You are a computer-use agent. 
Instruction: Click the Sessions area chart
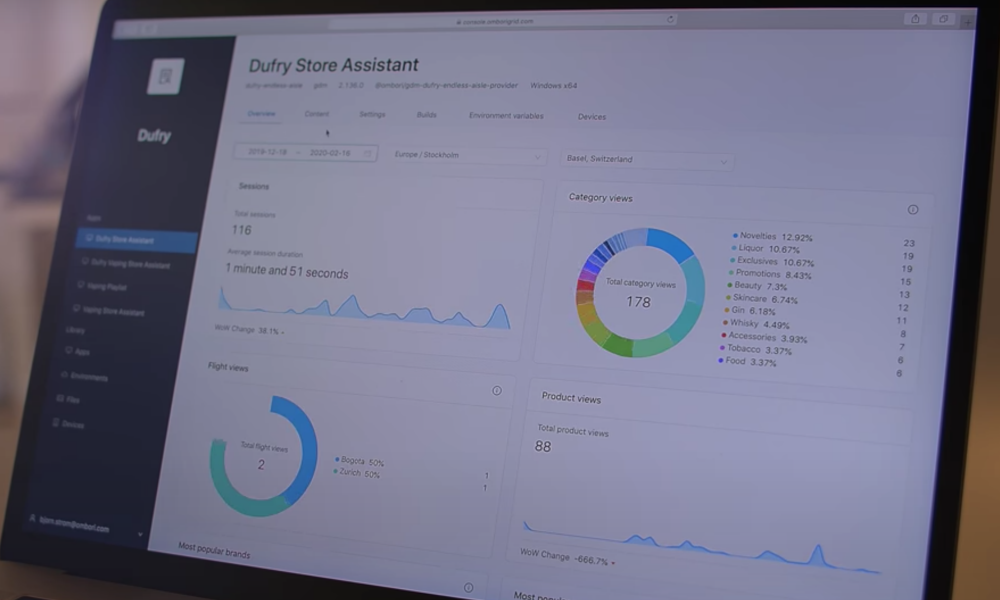pyautogui.click(x=365, y=309)
